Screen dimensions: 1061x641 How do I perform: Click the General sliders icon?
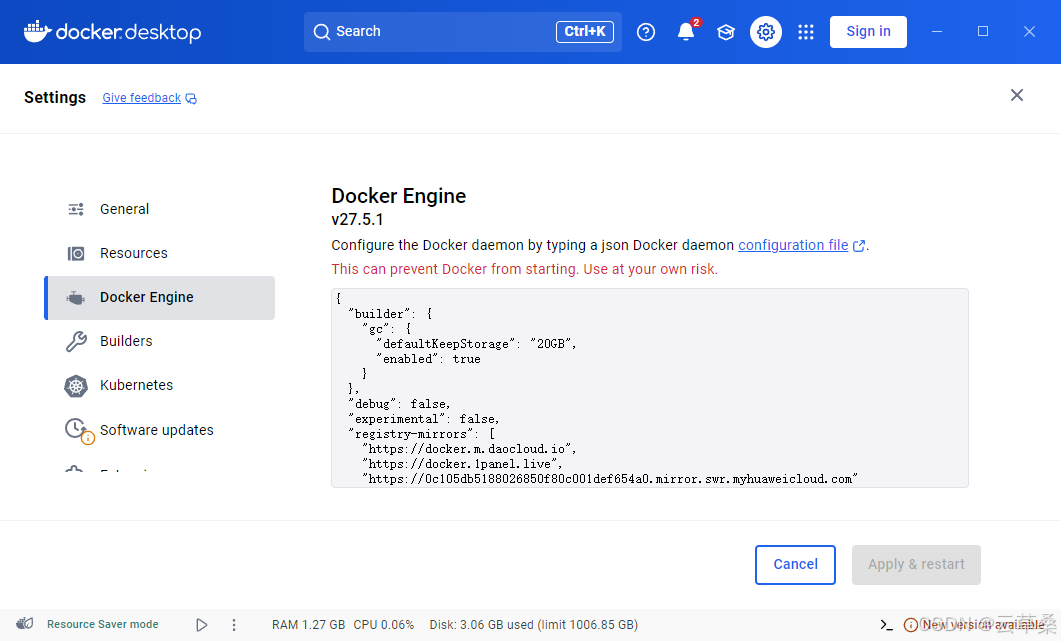point(76,209)
